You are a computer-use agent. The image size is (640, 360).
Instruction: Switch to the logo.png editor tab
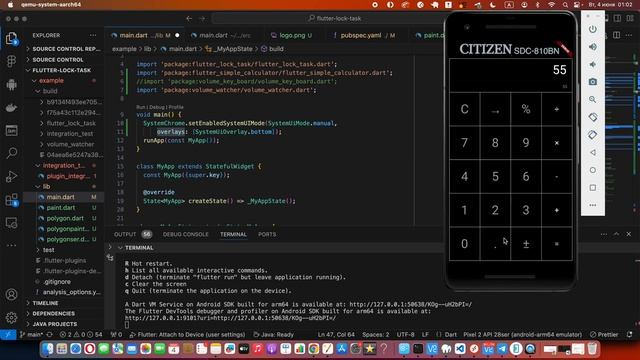[x=292, y=36]
